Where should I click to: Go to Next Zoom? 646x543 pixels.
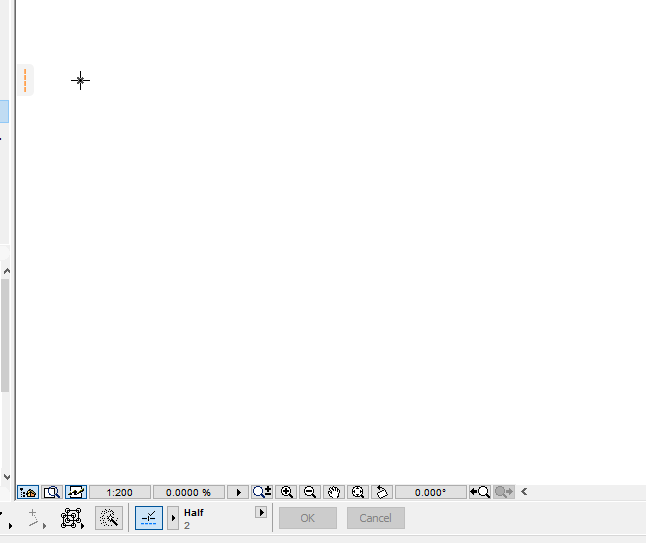tap(504, 492)
